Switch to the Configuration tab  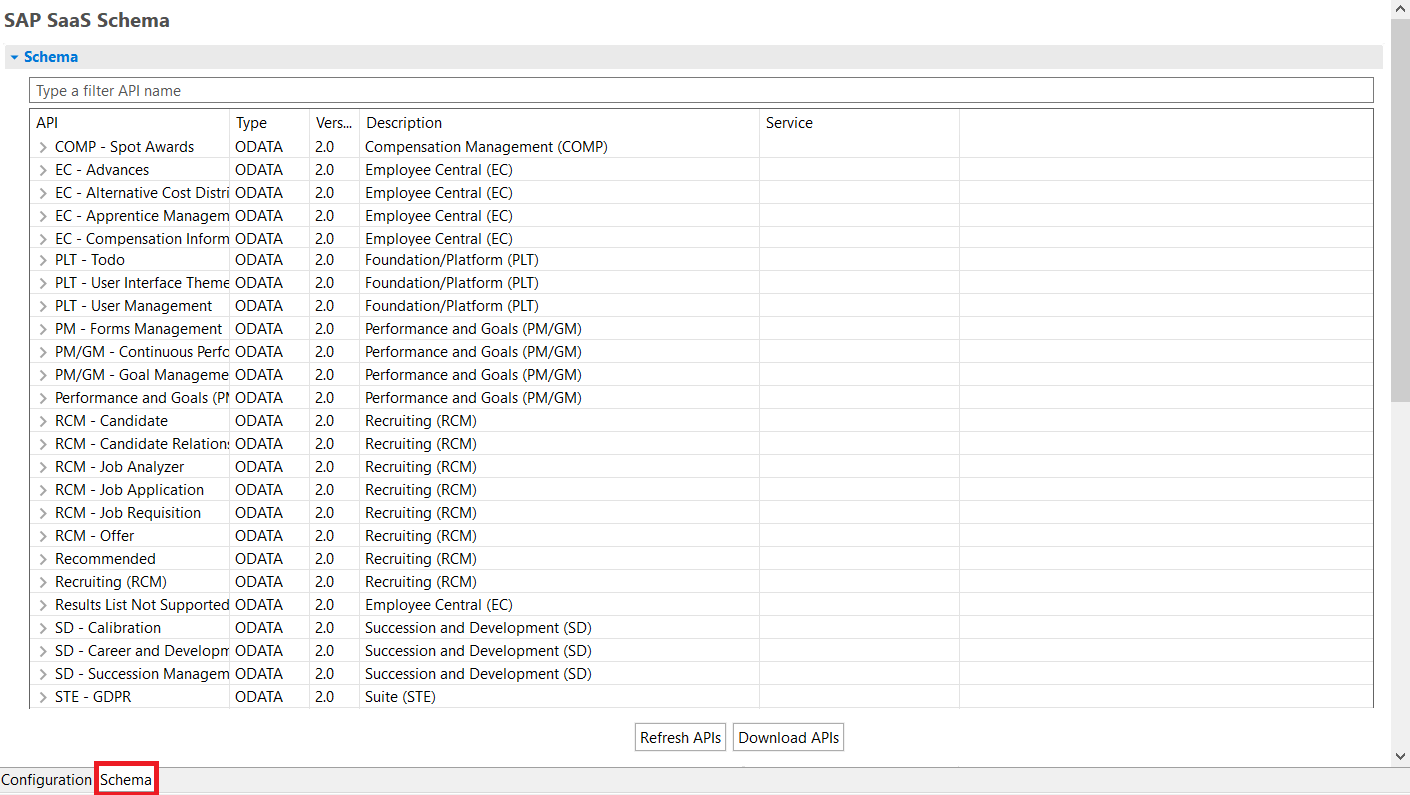pyautogui.click(x=47, y=779)
